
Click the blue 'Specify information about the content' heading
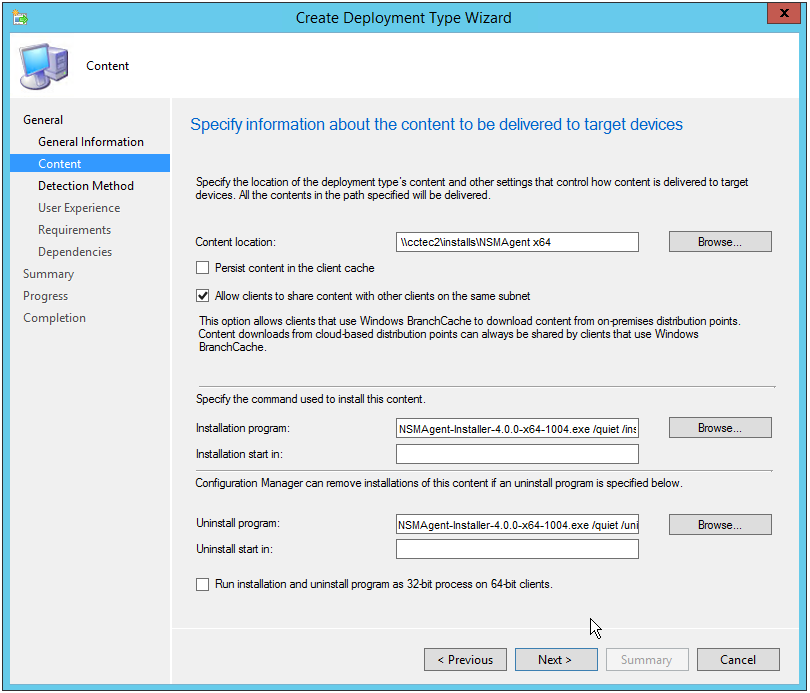pyautogui.click(x=437, y=124)
